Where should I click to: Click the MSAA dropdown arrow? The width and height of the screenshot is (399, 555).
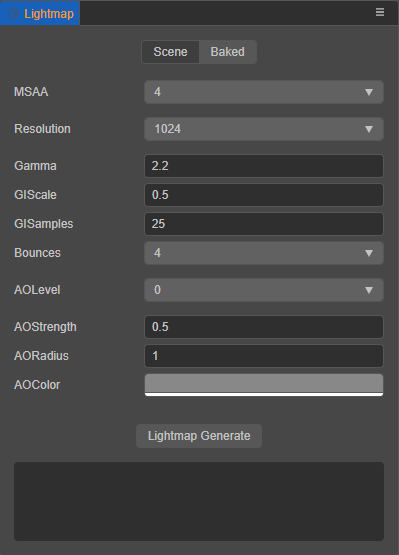pos(369,92)
